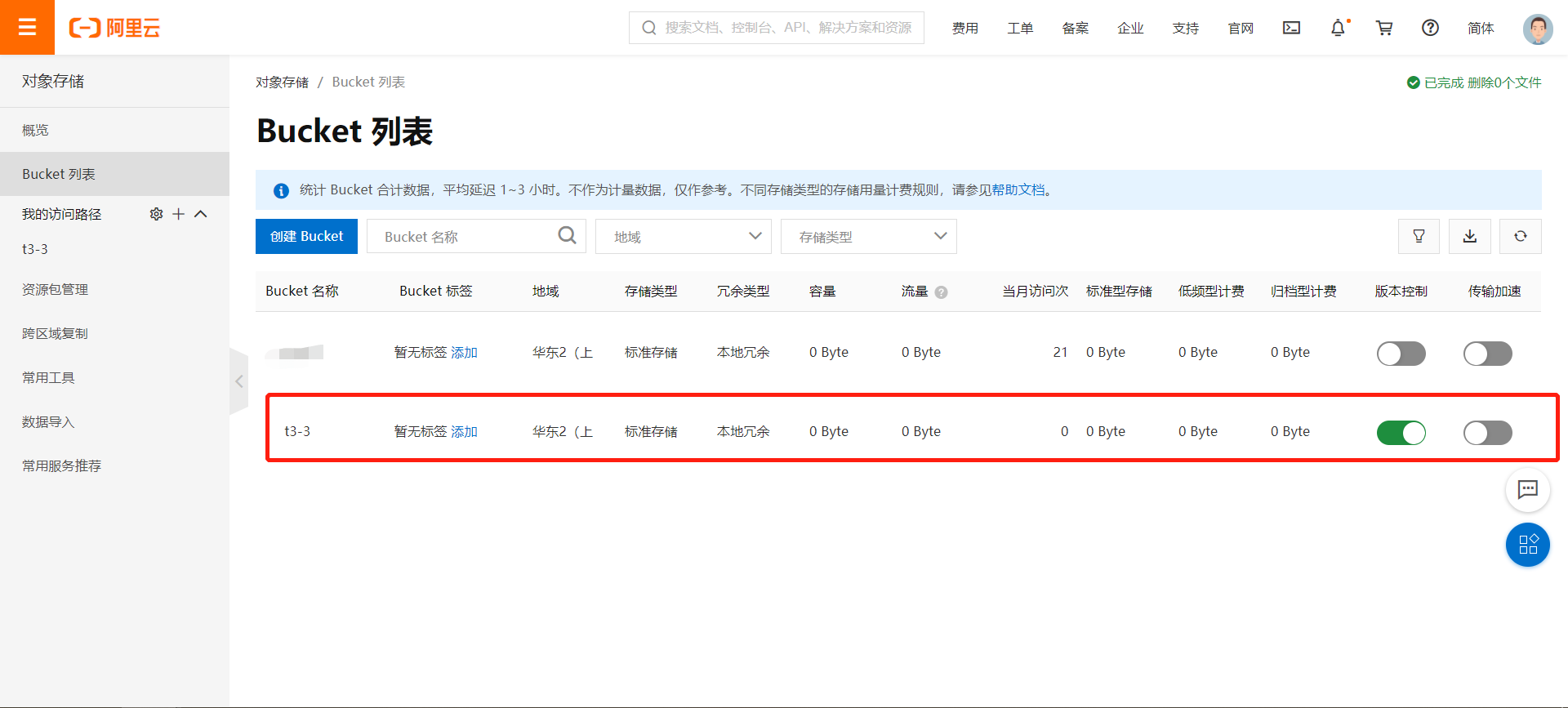Click the first bucket's 21 visits value
Image resolution: width=1568 pixels, height=708 pixels.
point(1060,352)
